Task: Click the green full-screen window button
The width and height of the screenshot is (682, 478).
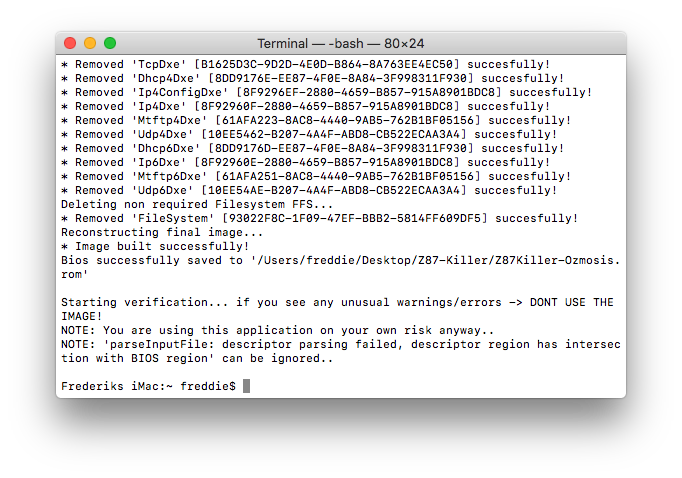Action: (x=110, y=43)
